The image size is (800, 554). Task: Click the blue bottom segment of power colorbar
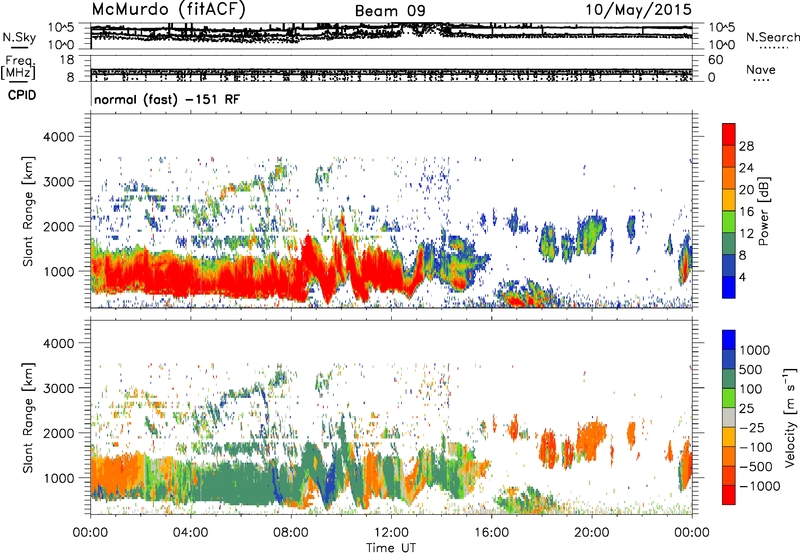click(729, 287)
